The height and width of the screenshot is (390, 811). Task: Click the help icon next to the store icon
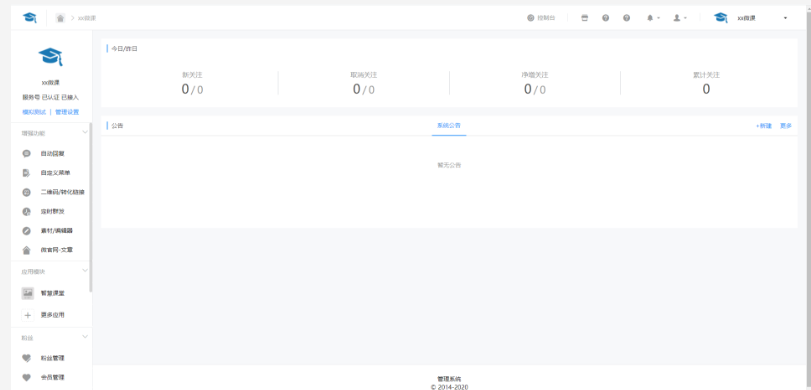(x=605, y=18)
